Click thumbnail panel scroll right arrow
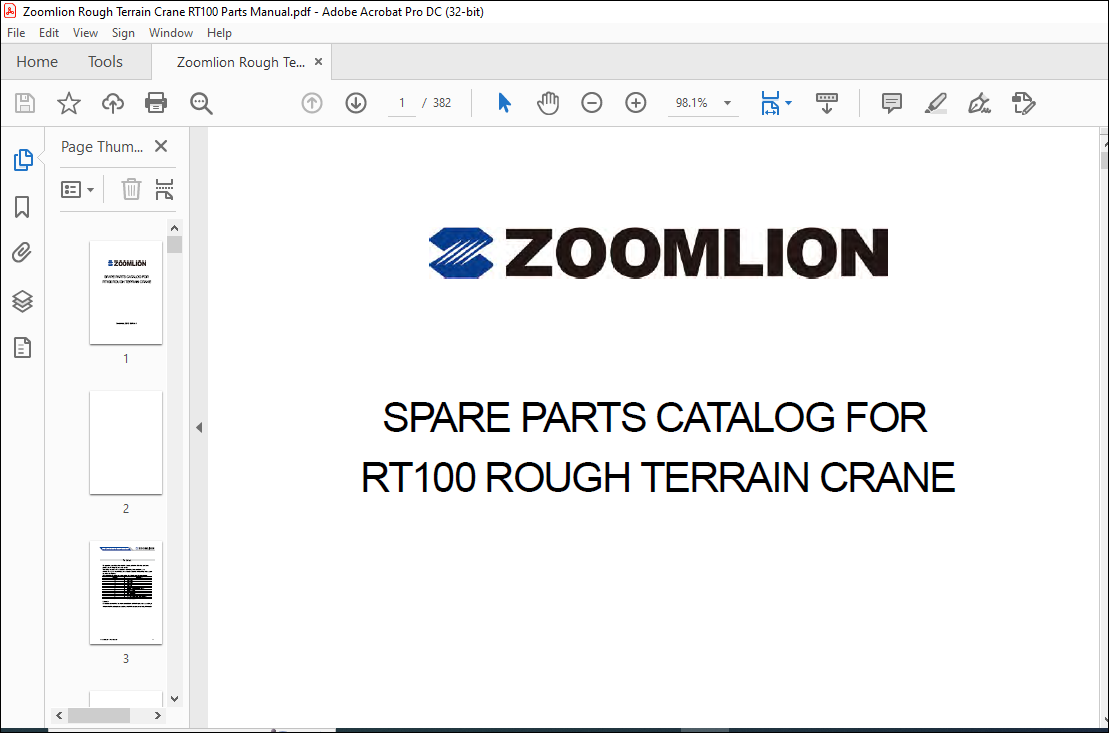The height and width of the screenshot is (733, 1109). (158, 715)
